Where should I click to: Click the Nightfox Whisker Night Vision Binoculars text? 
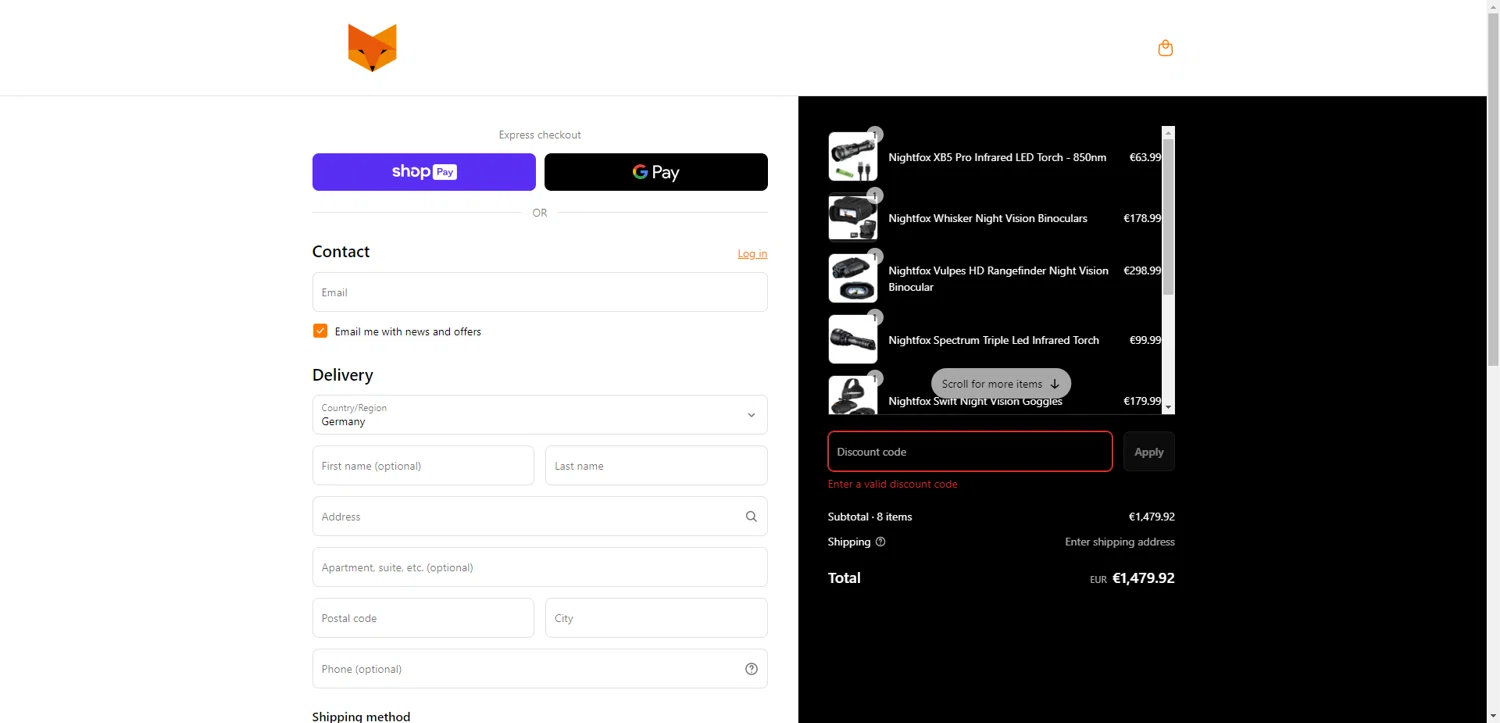point(988,219)
